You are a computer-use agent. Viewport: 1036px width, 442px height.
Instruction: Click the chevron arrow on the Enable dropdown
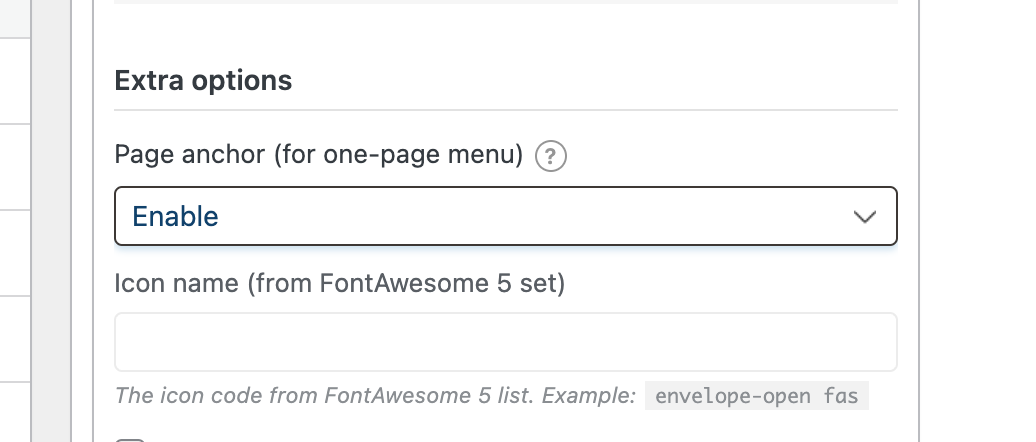click(865, 216)
